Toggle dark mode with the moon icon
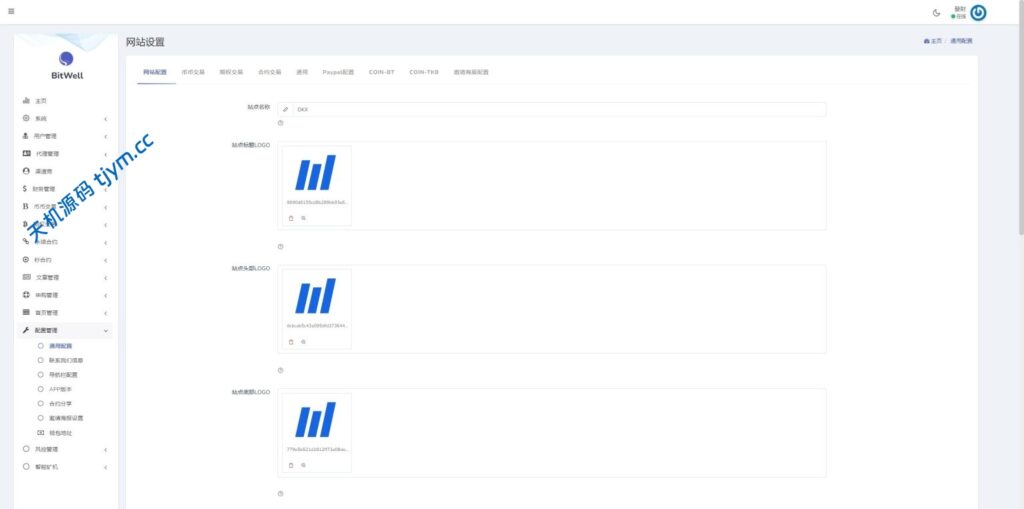 [936, 13]
